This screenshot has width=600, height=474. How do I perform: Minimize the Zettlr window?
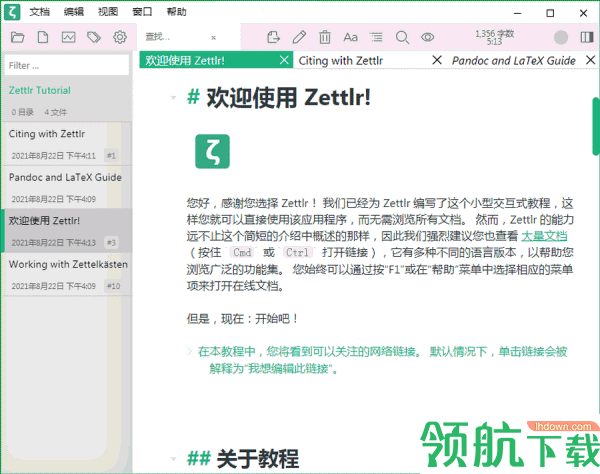(x=517, y=13)
